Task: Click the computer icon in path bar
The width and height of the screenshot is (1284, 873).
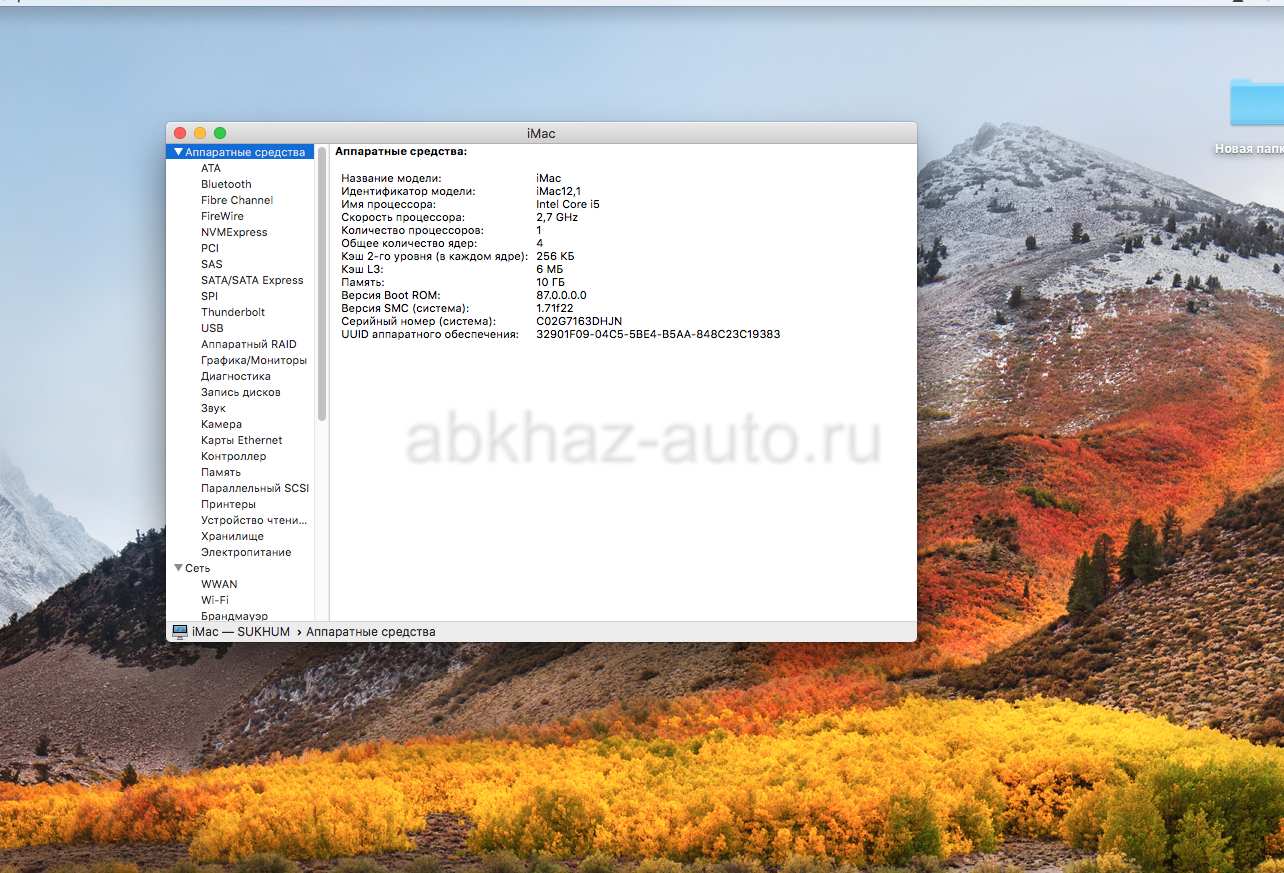Action: (x=180, y=632)
